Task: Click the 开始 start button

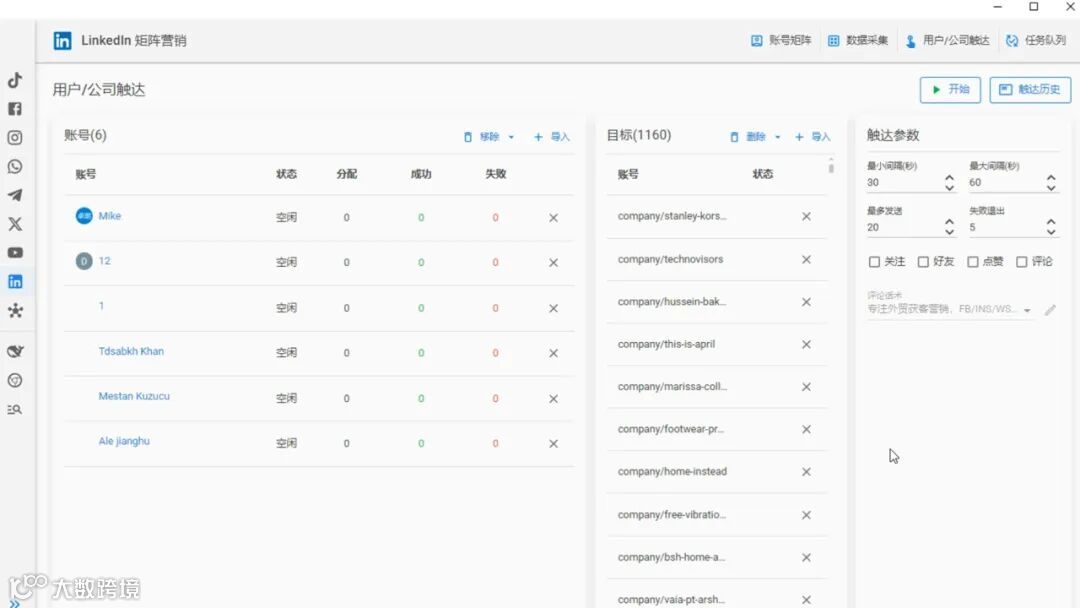Action: 950,90
